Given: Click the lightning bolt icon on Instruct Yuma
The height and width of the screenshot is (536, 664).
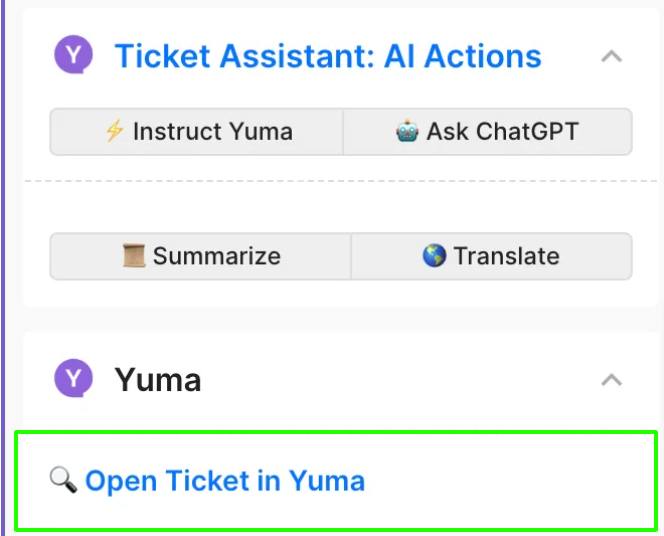Looking at the screenshot, I should pyautogui.click(x=114, y=131).
